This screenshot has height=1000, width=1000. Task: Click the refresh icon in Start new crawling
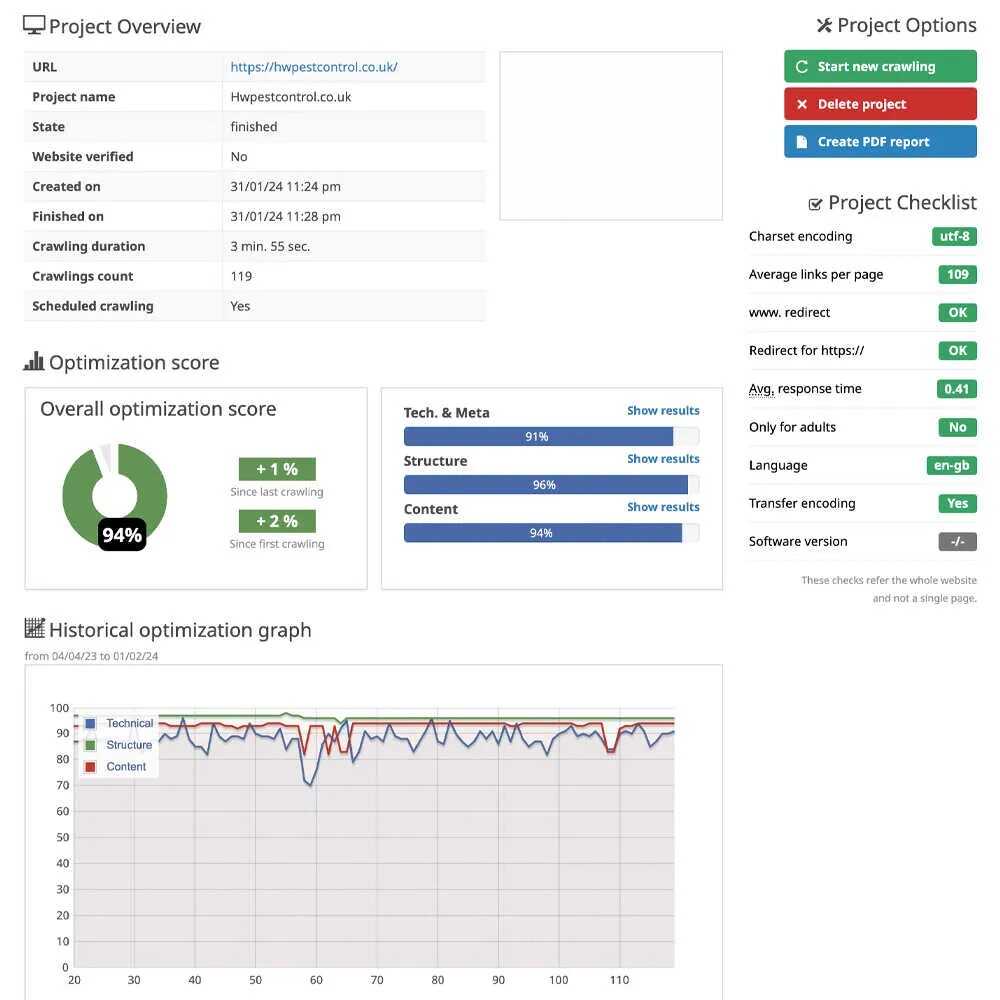click(802, 66)
